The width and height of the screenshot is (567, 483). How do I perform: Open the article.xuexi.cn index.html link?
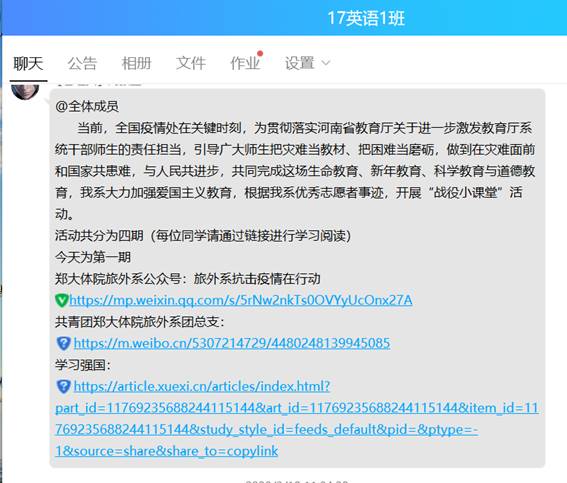[202, 386]
